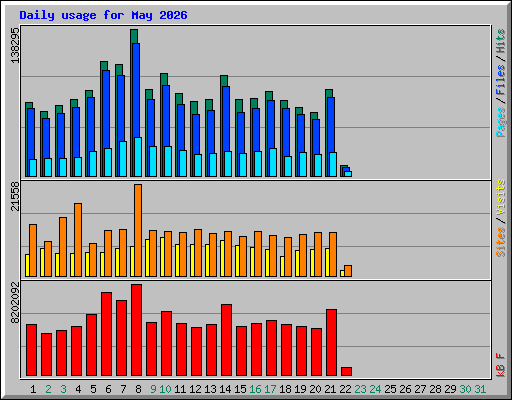
Task: Click day 24 on the x-axis
Action: pyautogui.click(x=375, y=389)
